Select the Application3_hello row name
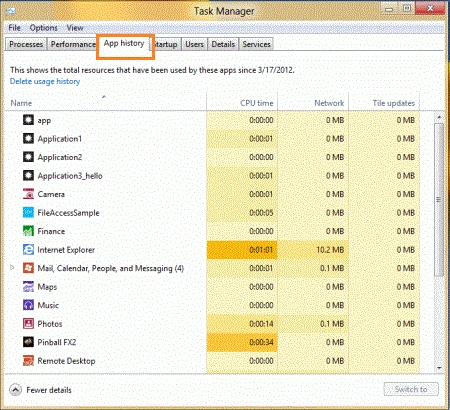 (x=70, y=176)
